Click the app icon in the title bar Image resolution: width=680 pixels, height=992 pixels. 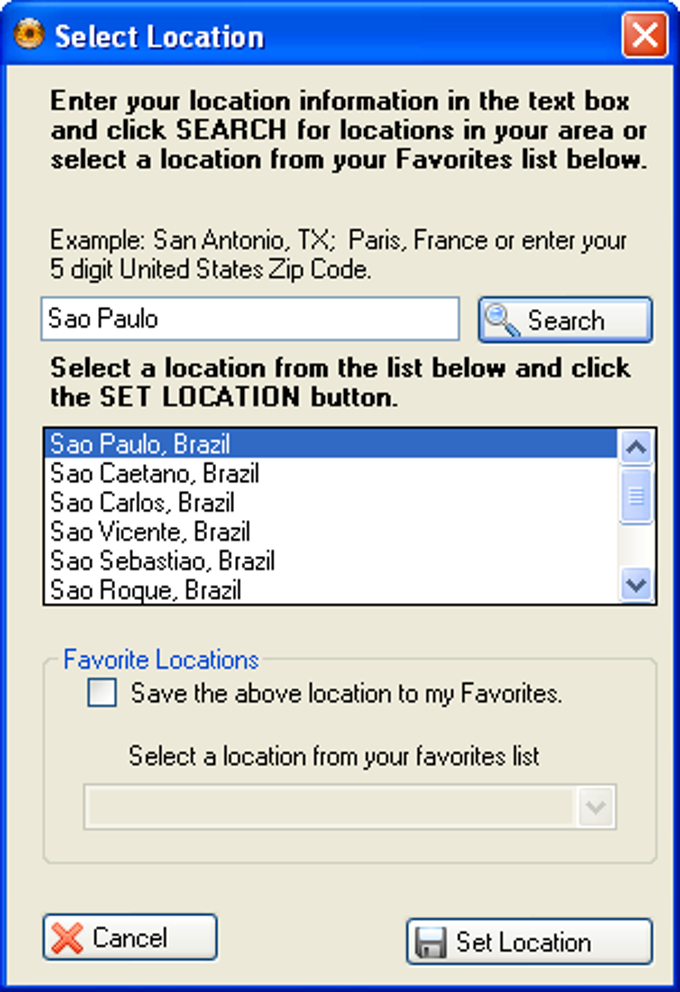[x=29, y=34]
